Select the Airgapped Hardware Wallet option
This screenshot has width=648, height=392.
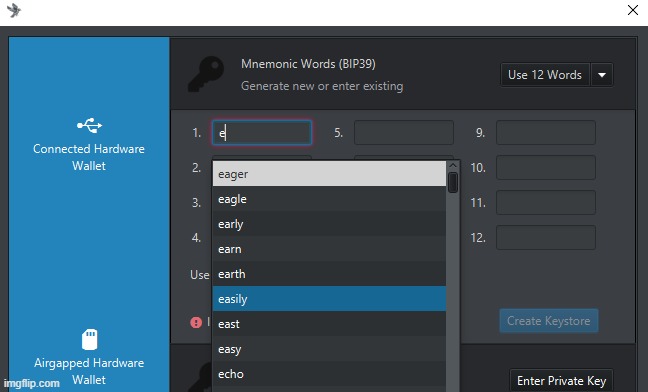(89, 358)
